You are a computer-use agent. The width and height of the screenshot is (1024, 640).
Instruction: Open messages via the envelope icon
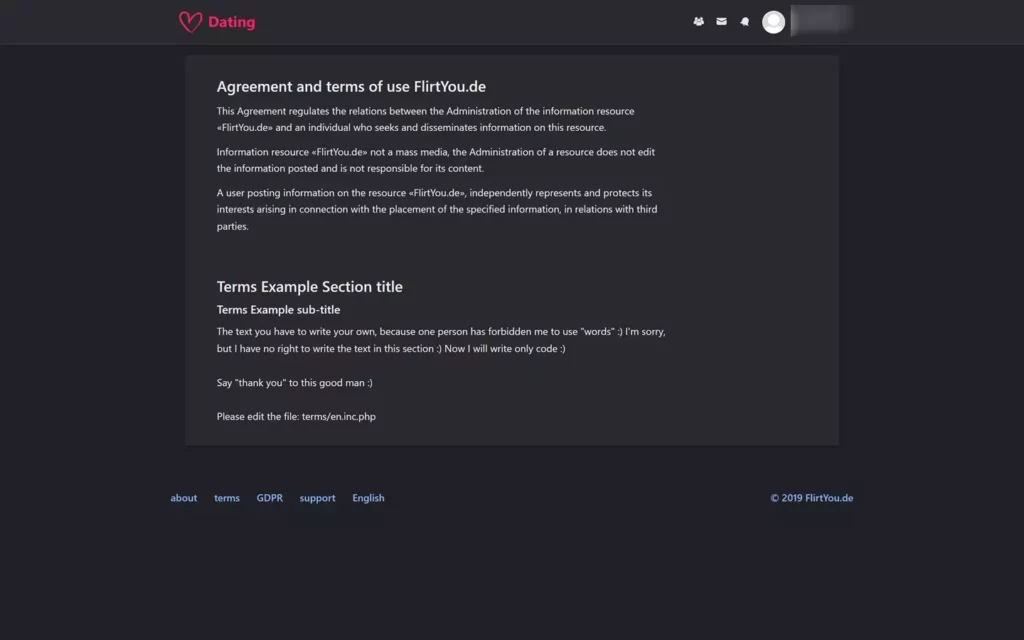pyautogui.click(x=721, y=21)
